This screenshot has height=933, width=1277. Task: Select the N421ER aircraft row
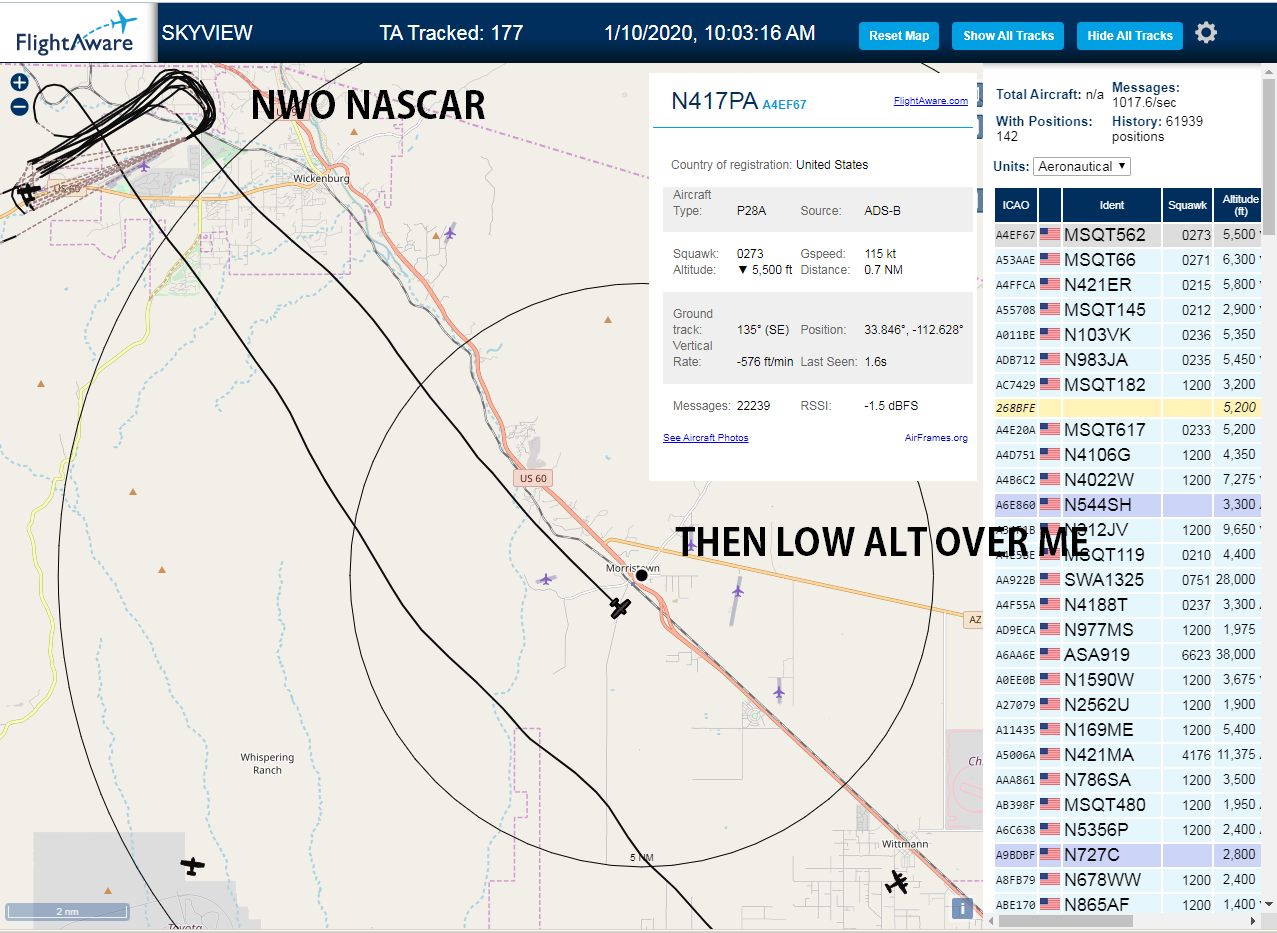pos(1128,285)
